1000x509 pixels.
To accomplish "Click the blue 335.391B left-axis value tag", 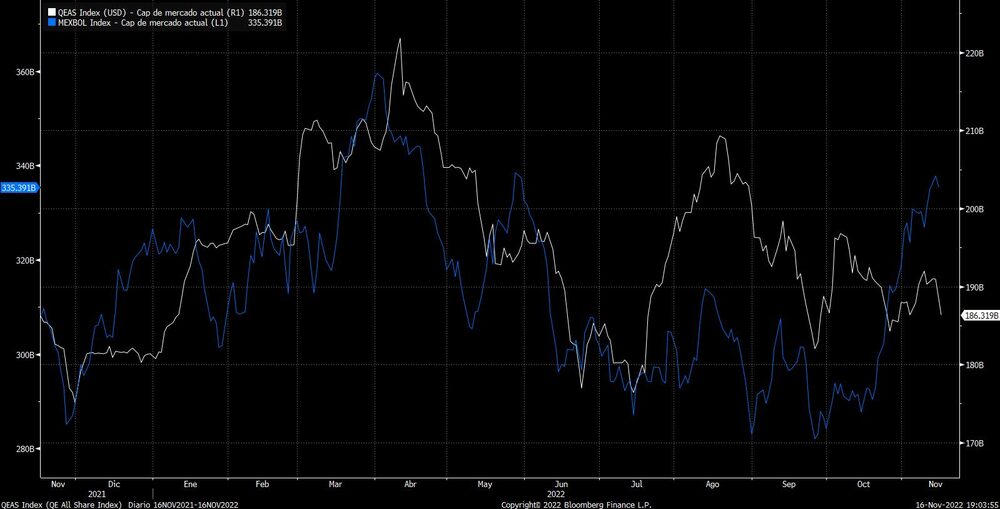I will (x=19, y=187).
